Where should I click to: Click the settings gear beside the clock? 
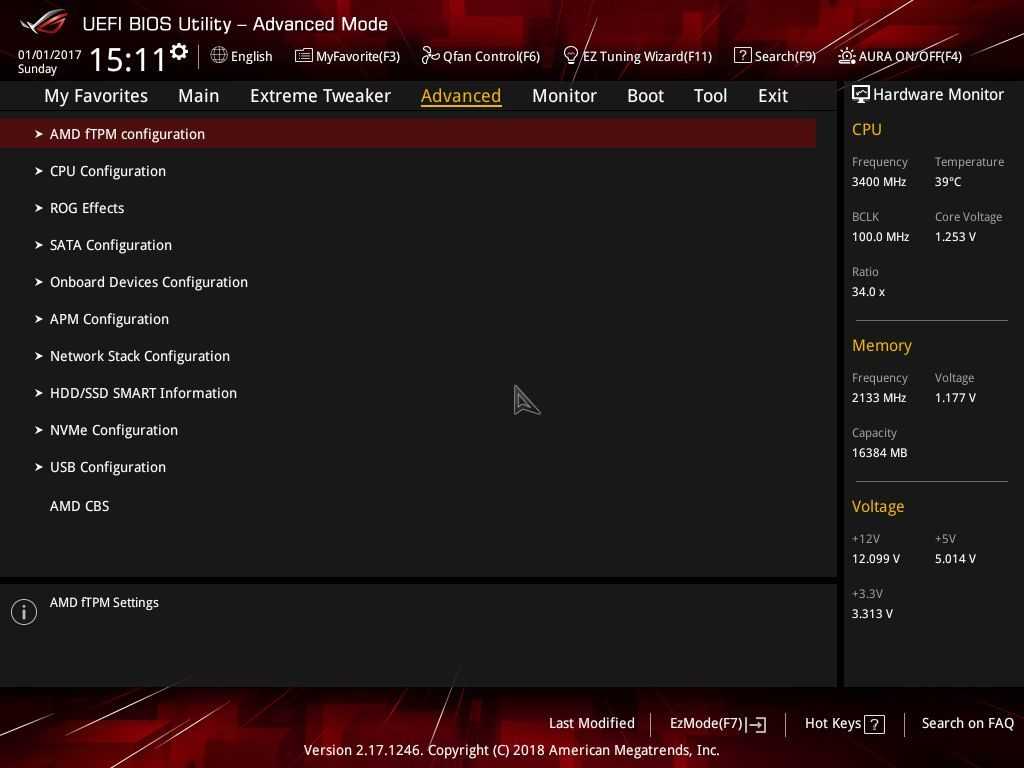179,52
